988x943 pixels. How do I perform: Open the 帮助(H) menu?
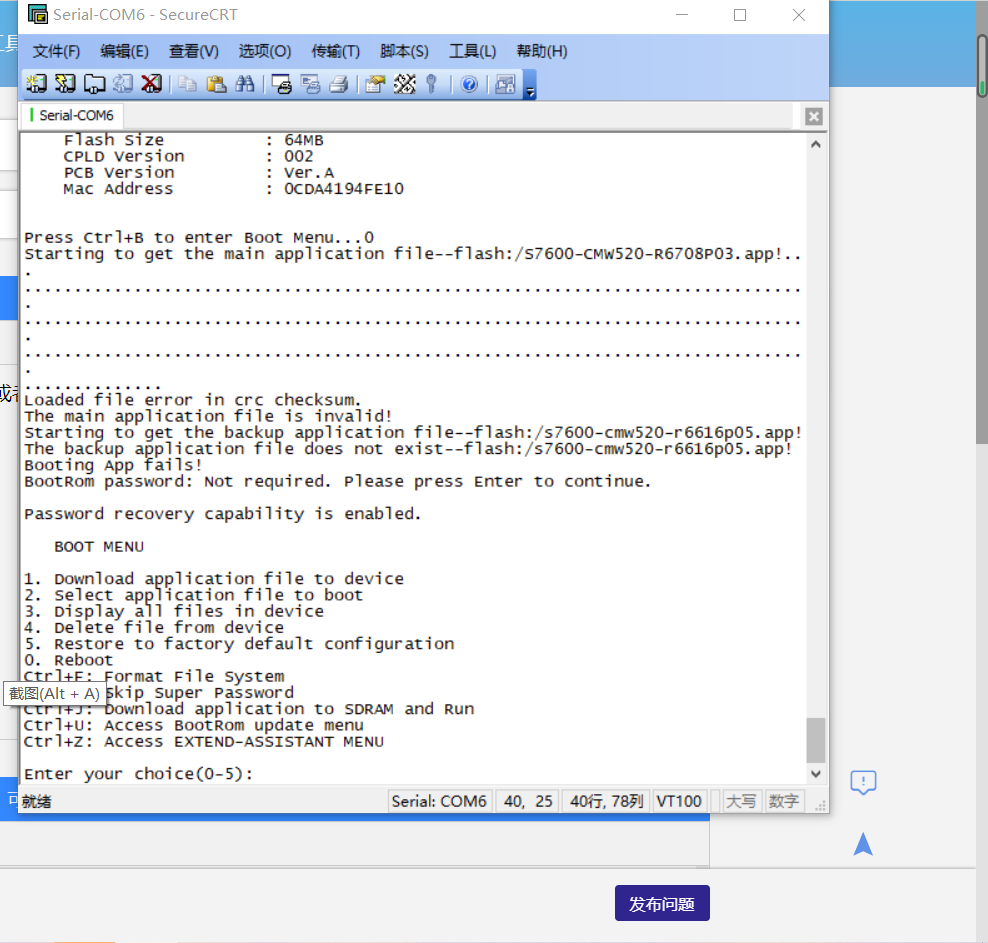pos(542,51)
